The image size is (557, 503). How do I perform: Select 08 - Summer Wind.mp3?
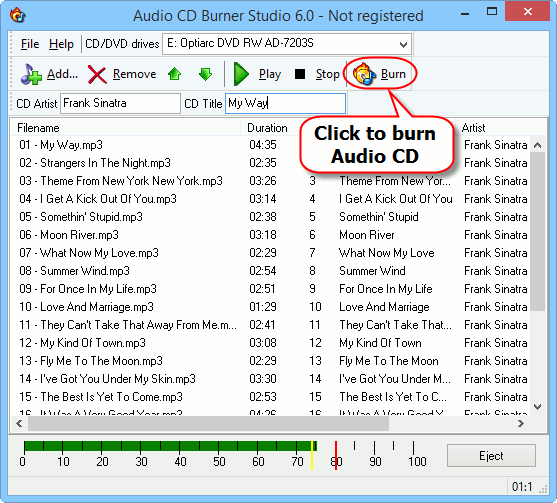click(74, 271)
